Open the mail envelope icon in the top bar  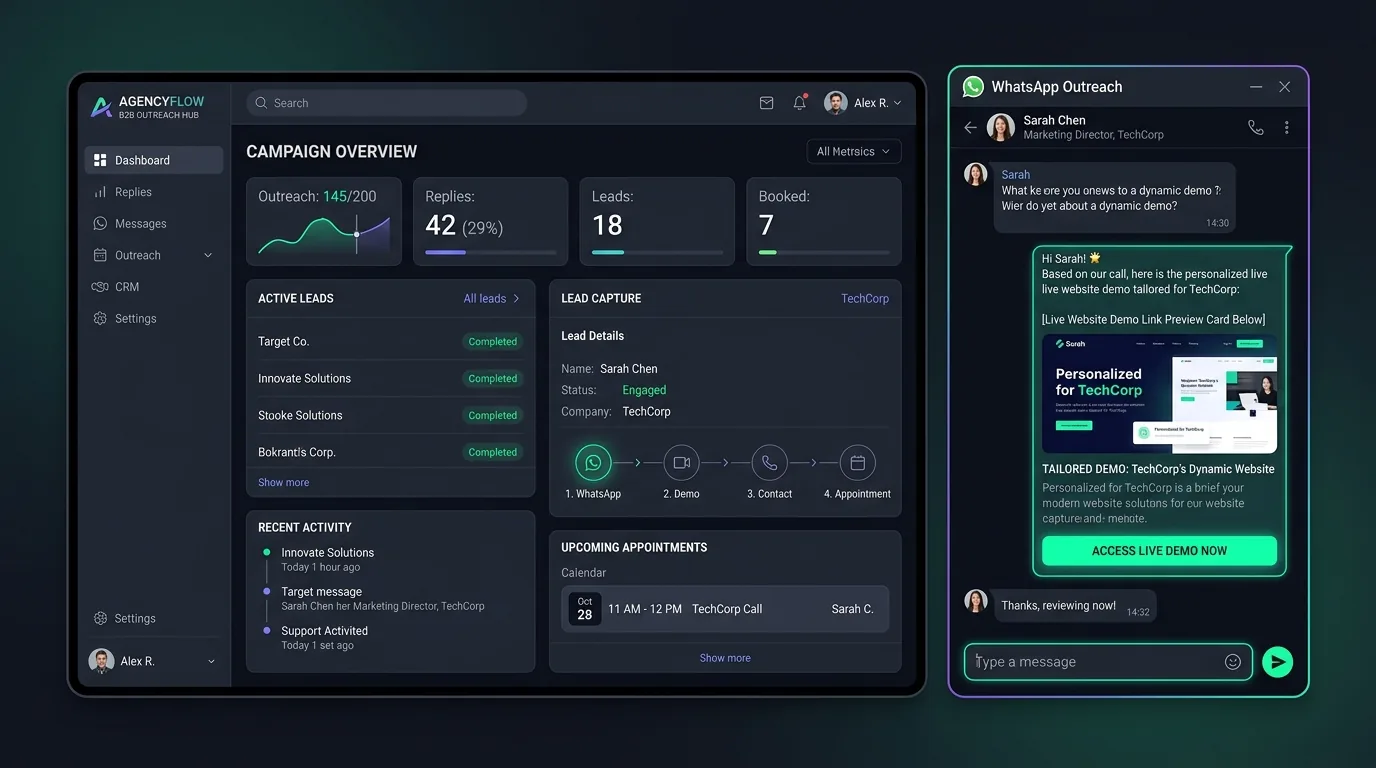pos(767,103)
